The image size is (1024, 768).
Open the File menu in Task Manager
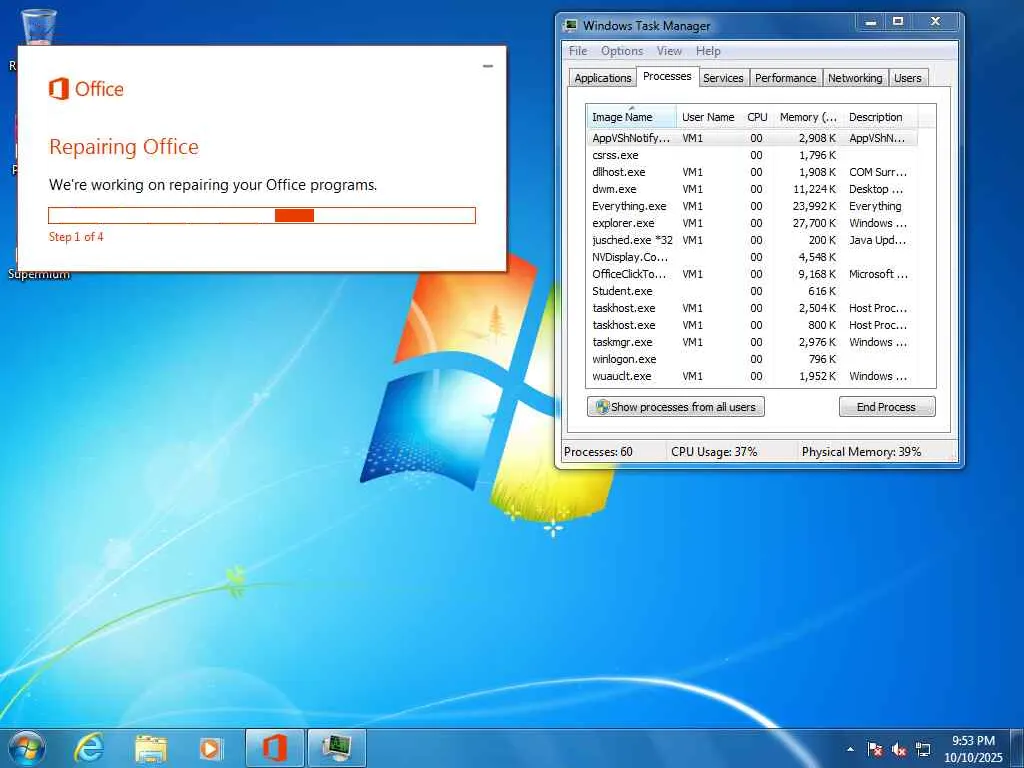(578, 51)
